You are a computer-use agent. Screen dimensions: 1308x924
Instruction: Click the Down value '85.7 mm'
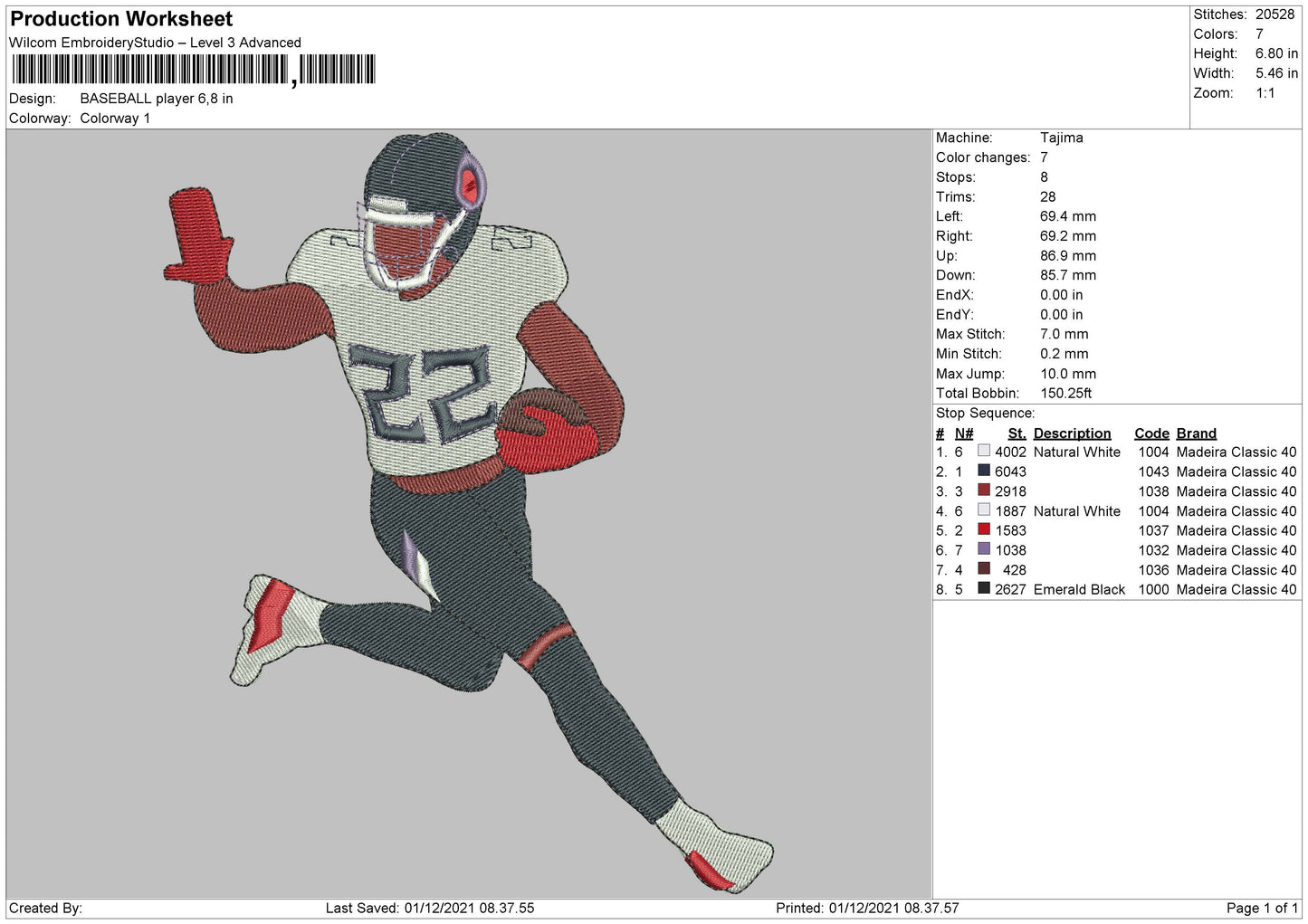click(1068, 275)
